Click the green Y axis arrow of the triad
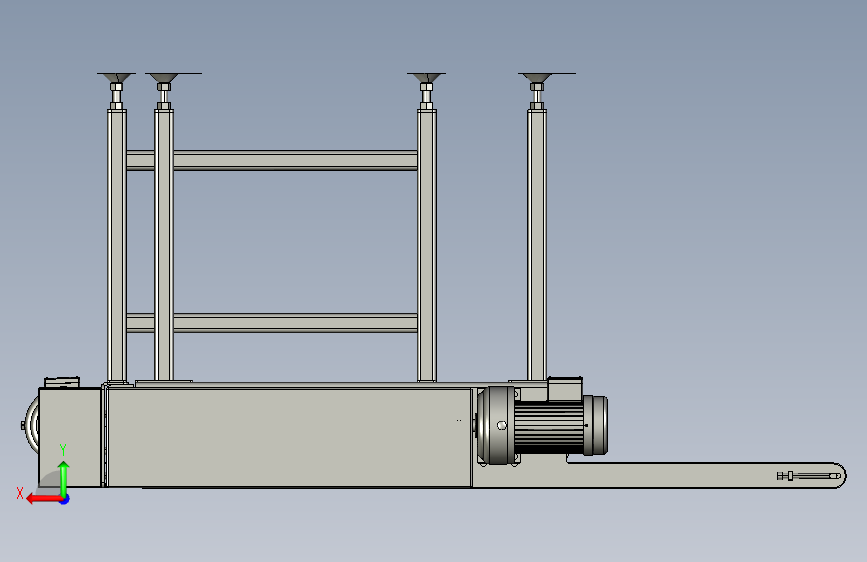The image size is (867, 562). click(x=64, y=478)
